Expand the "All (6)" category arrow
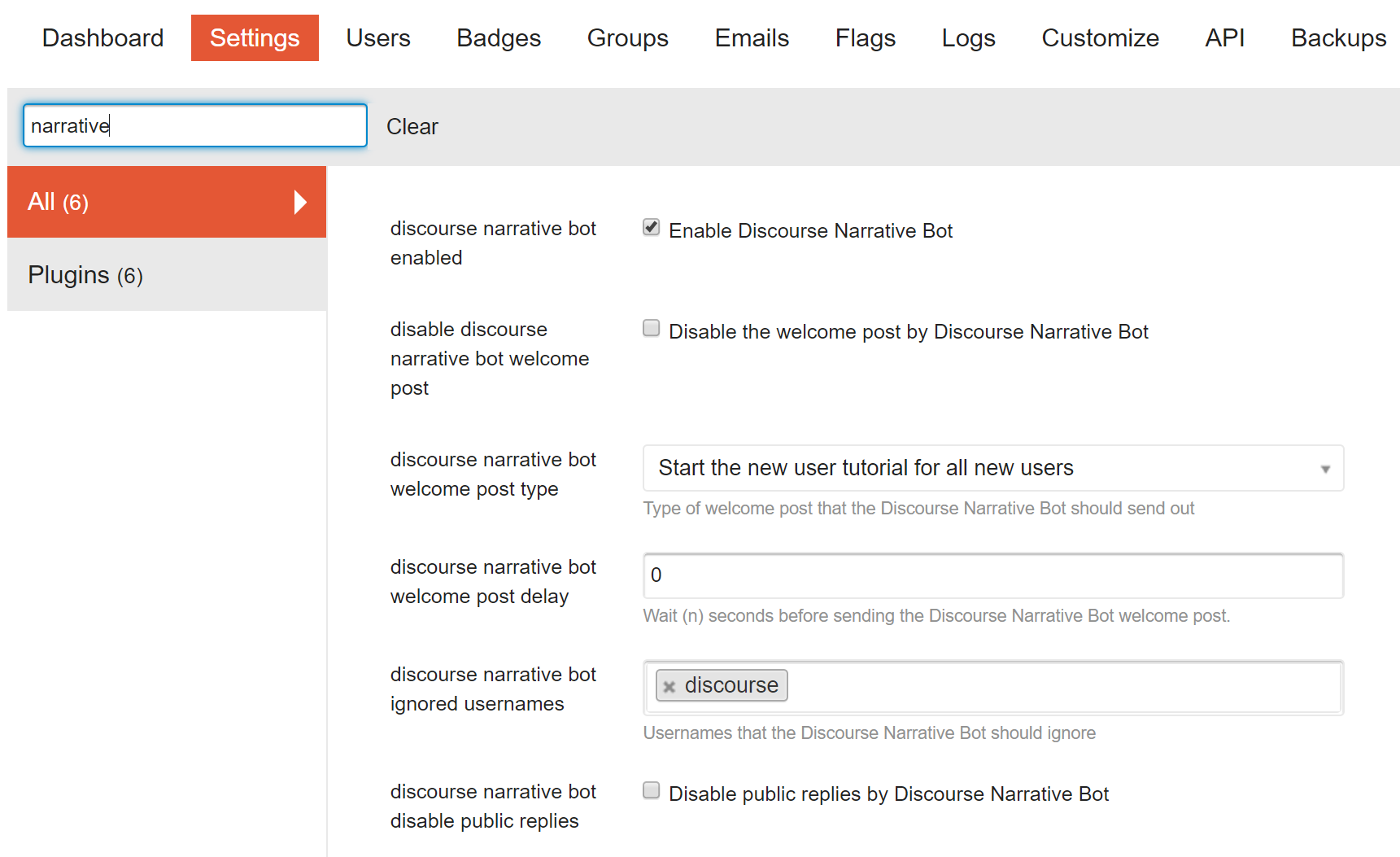1400x857 pixels. click(x=301, y=202)
